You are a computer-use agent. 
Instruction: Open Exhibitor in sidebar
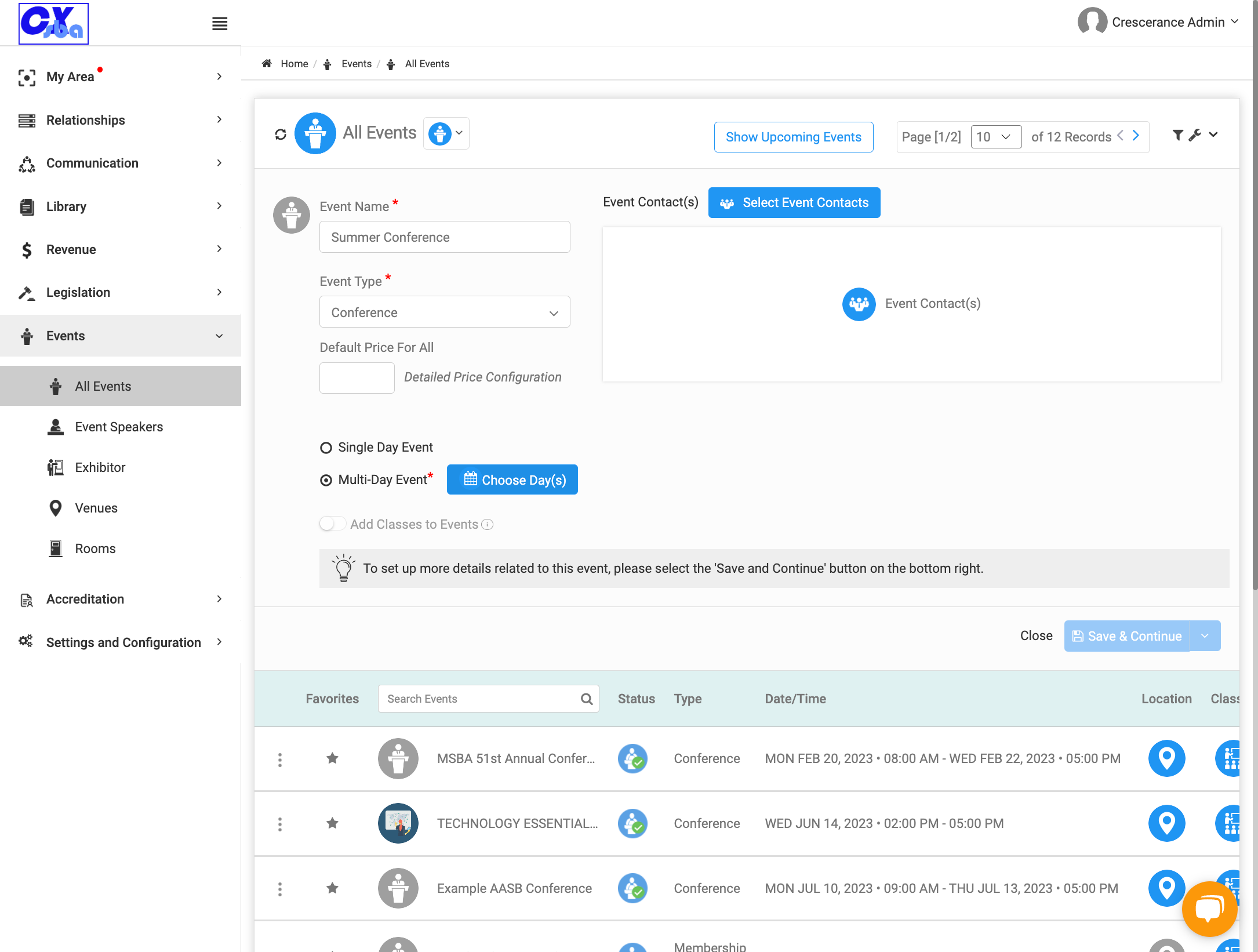100,467
